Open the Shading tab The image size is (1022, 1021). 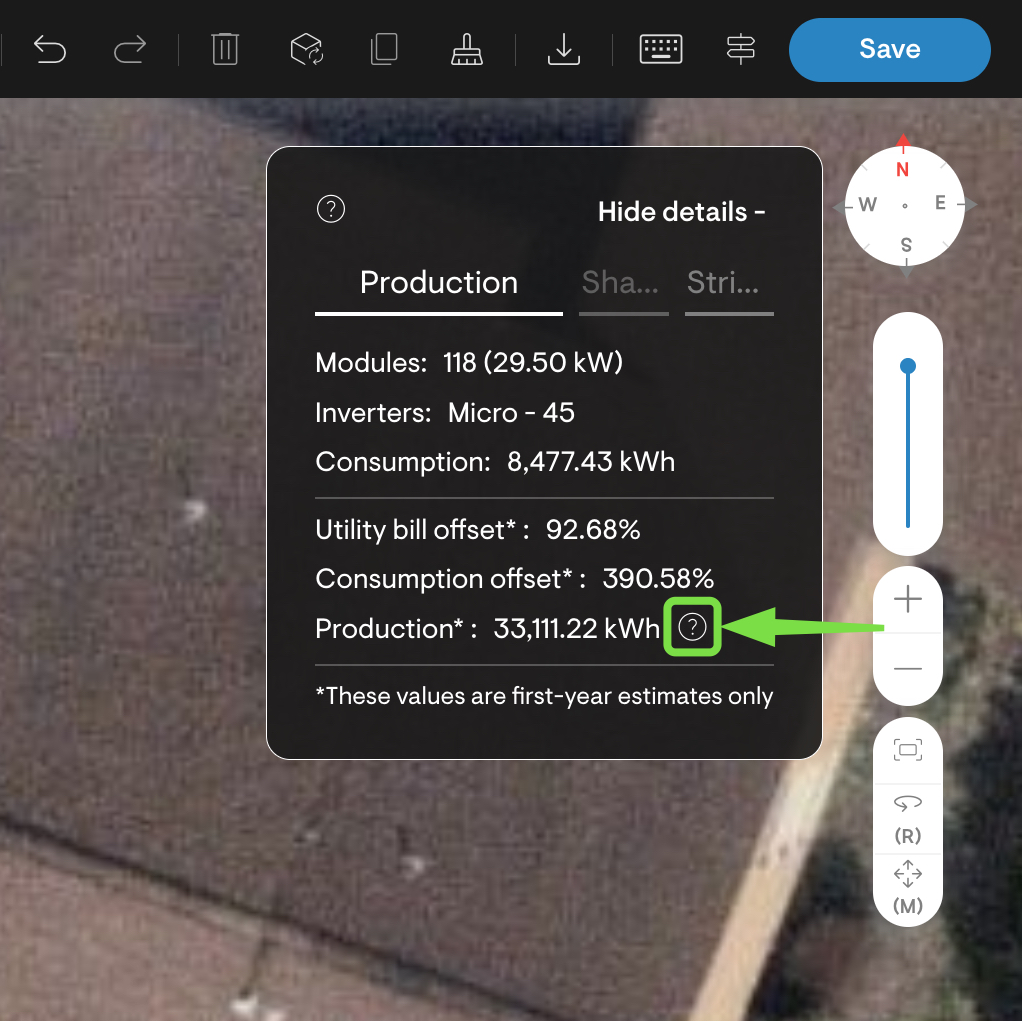tap(620, 283)
